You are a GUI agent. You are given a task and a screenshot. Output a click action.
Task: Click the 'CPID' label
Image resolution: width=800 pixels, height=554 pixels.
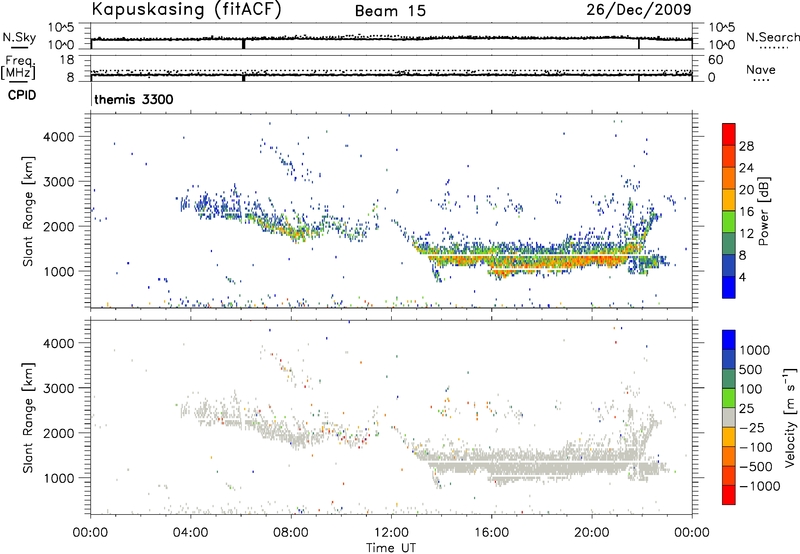point(22,95)
